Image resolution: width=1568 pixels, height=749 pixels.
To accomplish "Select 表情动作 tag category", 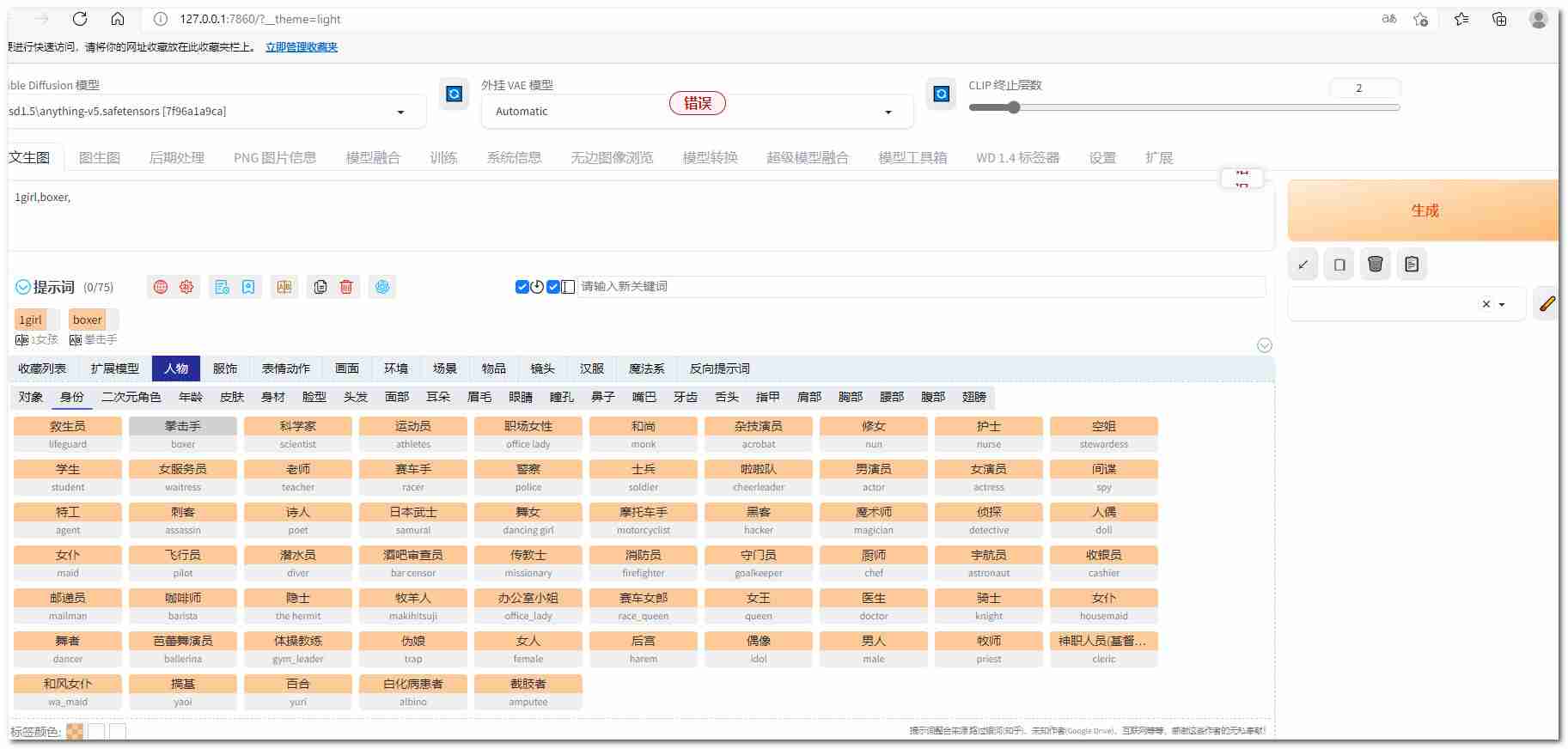I will 286,368.
